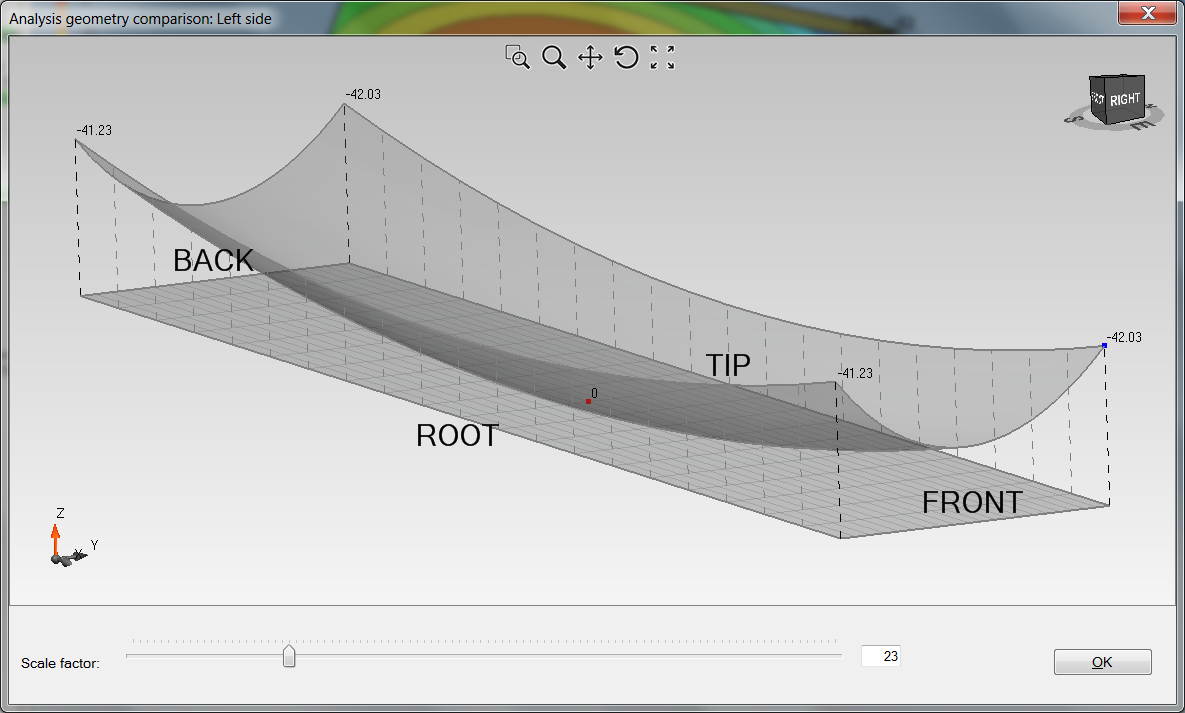Click the BACK label in the viewport

(x=213, y=261)
